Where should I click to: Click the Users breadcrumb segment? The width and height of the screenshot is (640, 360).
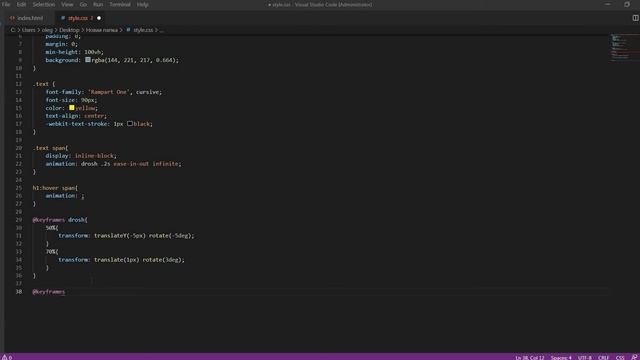[28, 30]
